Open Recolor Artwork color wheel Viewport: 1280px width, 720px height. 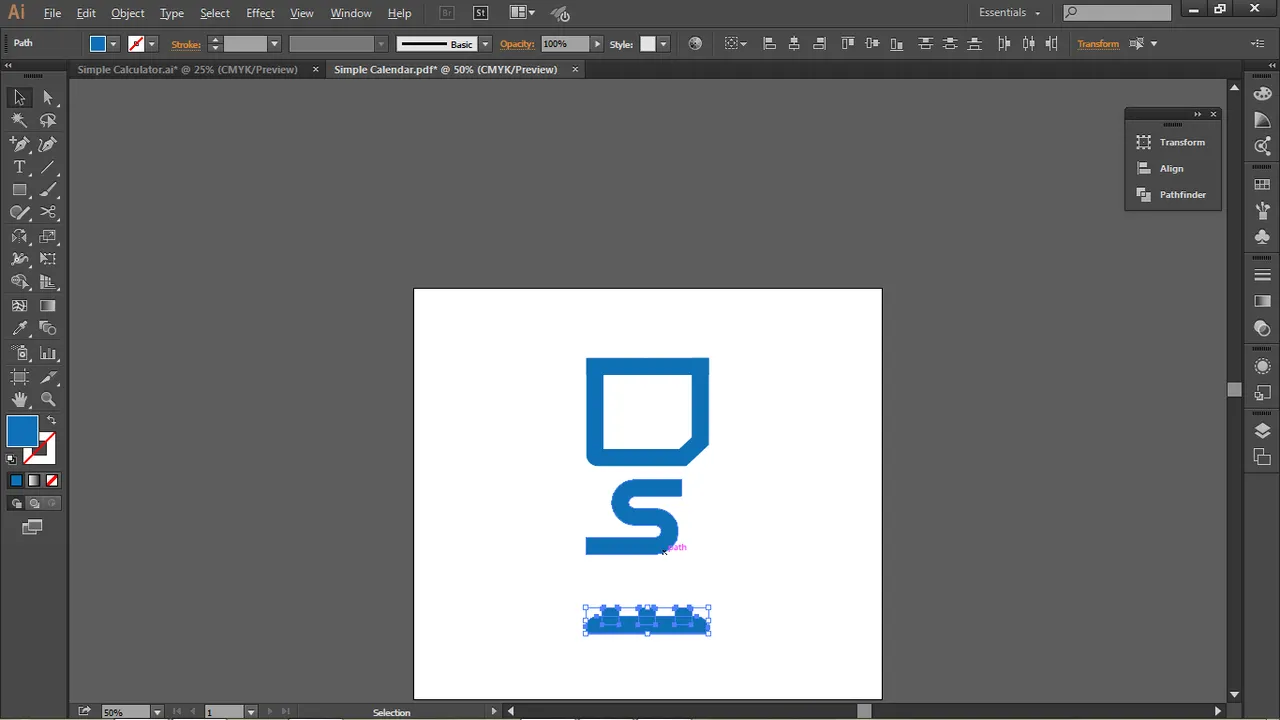tap(695, 44)
